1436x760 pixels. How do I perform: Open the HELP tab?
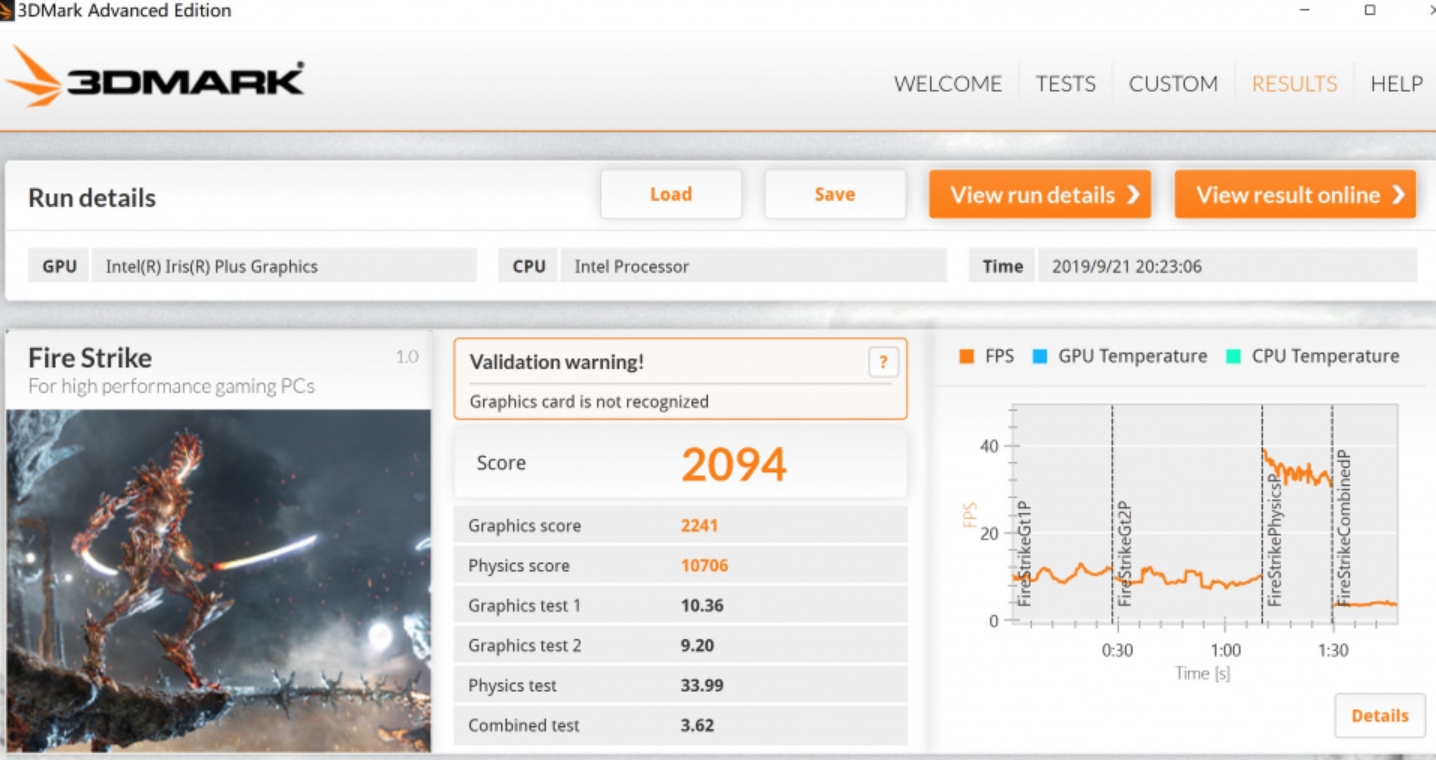[1396, 84]
